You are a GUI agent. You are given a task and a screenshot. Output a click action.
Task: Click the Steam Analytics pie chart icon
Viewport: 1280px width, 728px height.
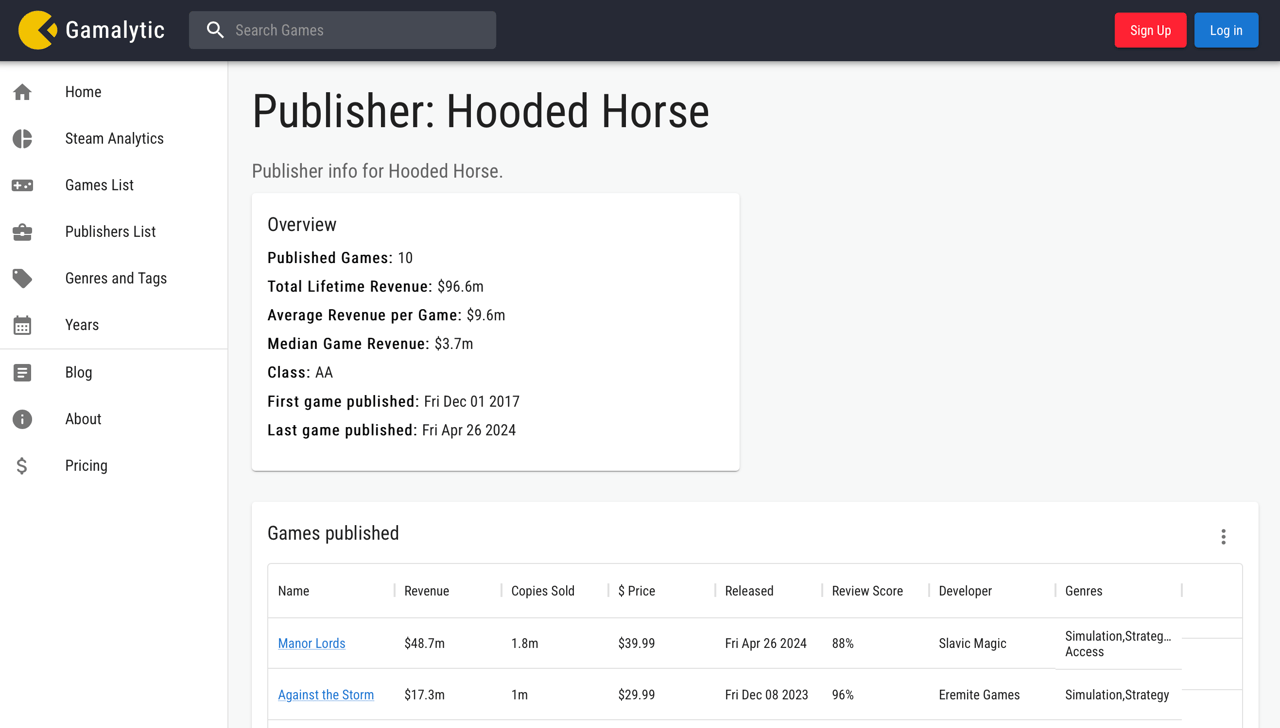pos(22,139)
